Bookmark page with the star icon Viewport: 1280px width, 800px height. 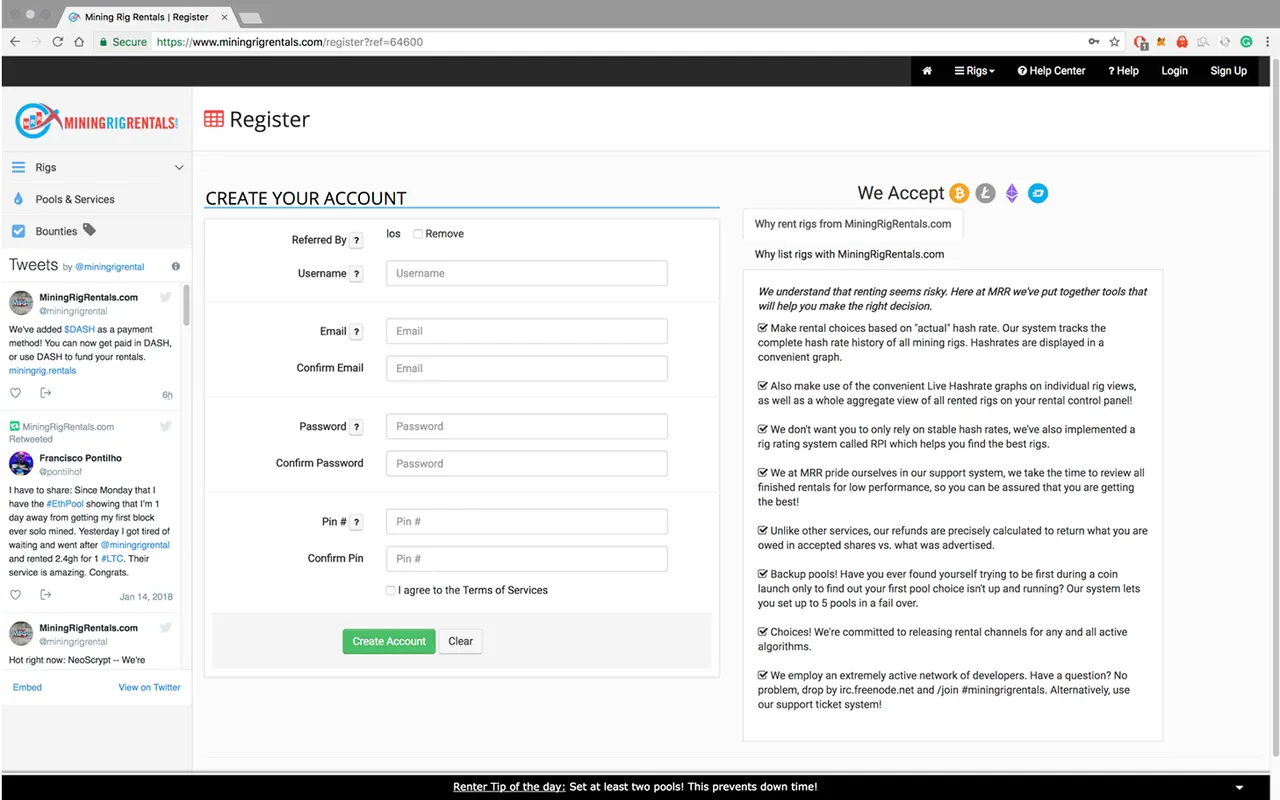tap(1114, 42)
